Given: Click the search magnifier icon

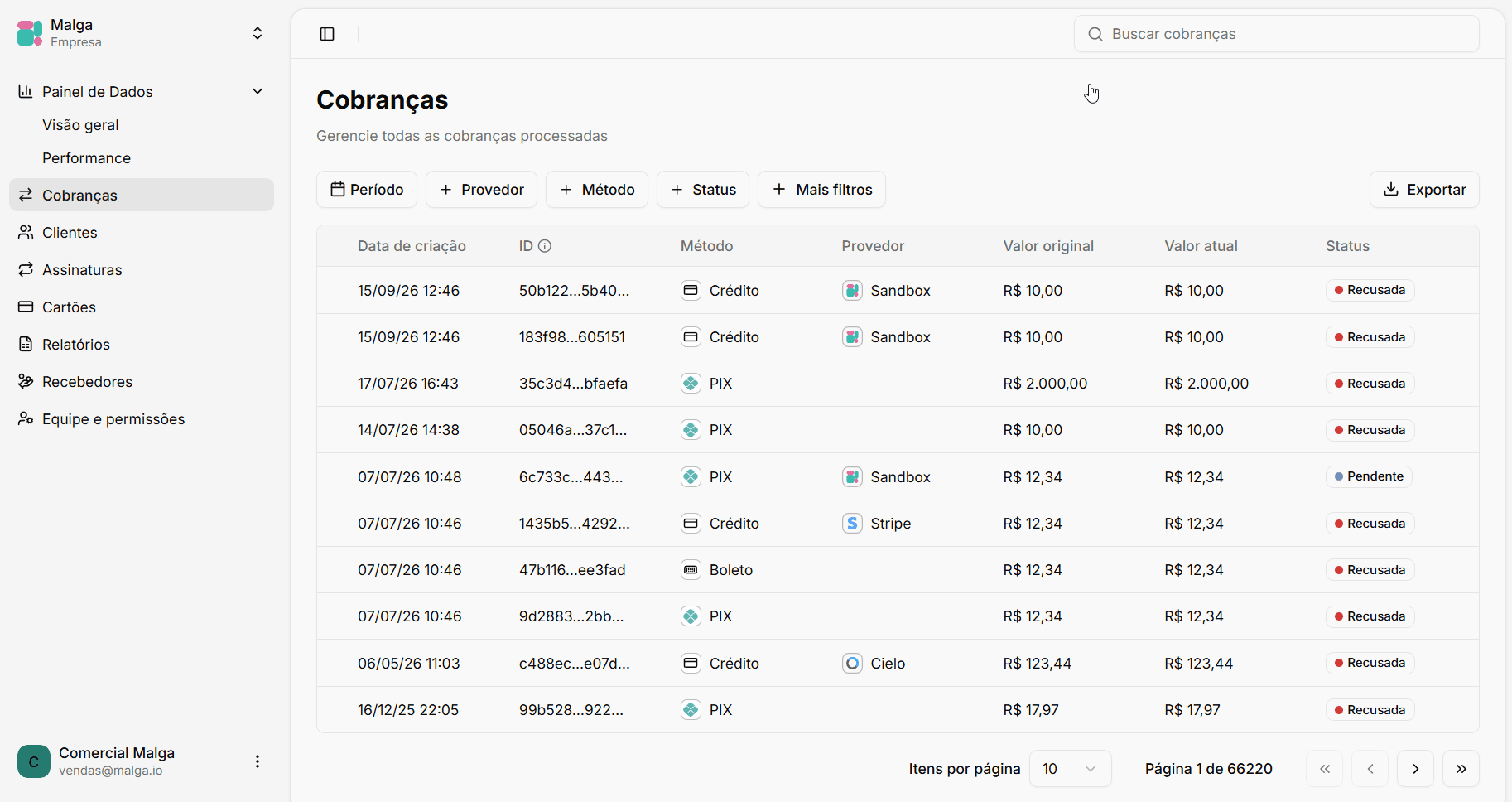Looking at the screenshot, I should coord(1095,34).
